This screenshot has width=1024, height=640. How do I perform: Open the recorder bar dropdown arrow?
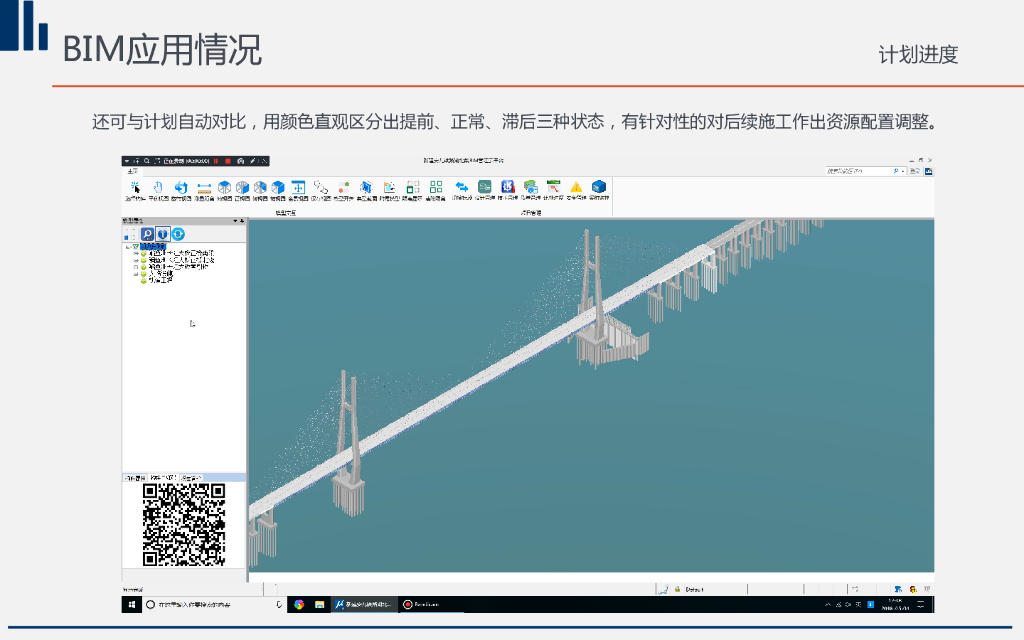click(x=127, y=161)
